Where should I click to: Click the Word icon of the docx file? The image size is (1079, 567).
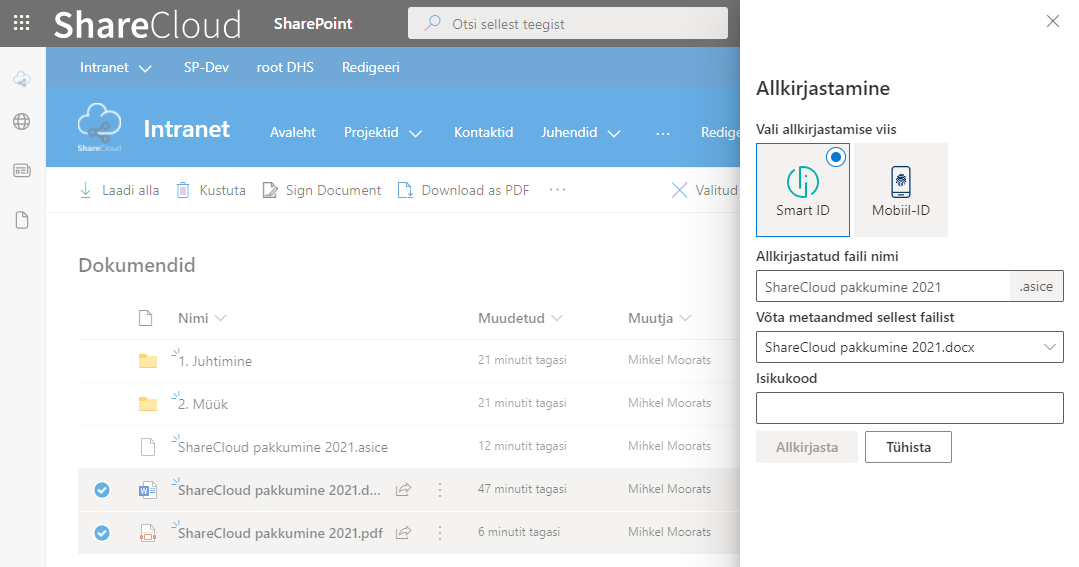tap(147, 490)
